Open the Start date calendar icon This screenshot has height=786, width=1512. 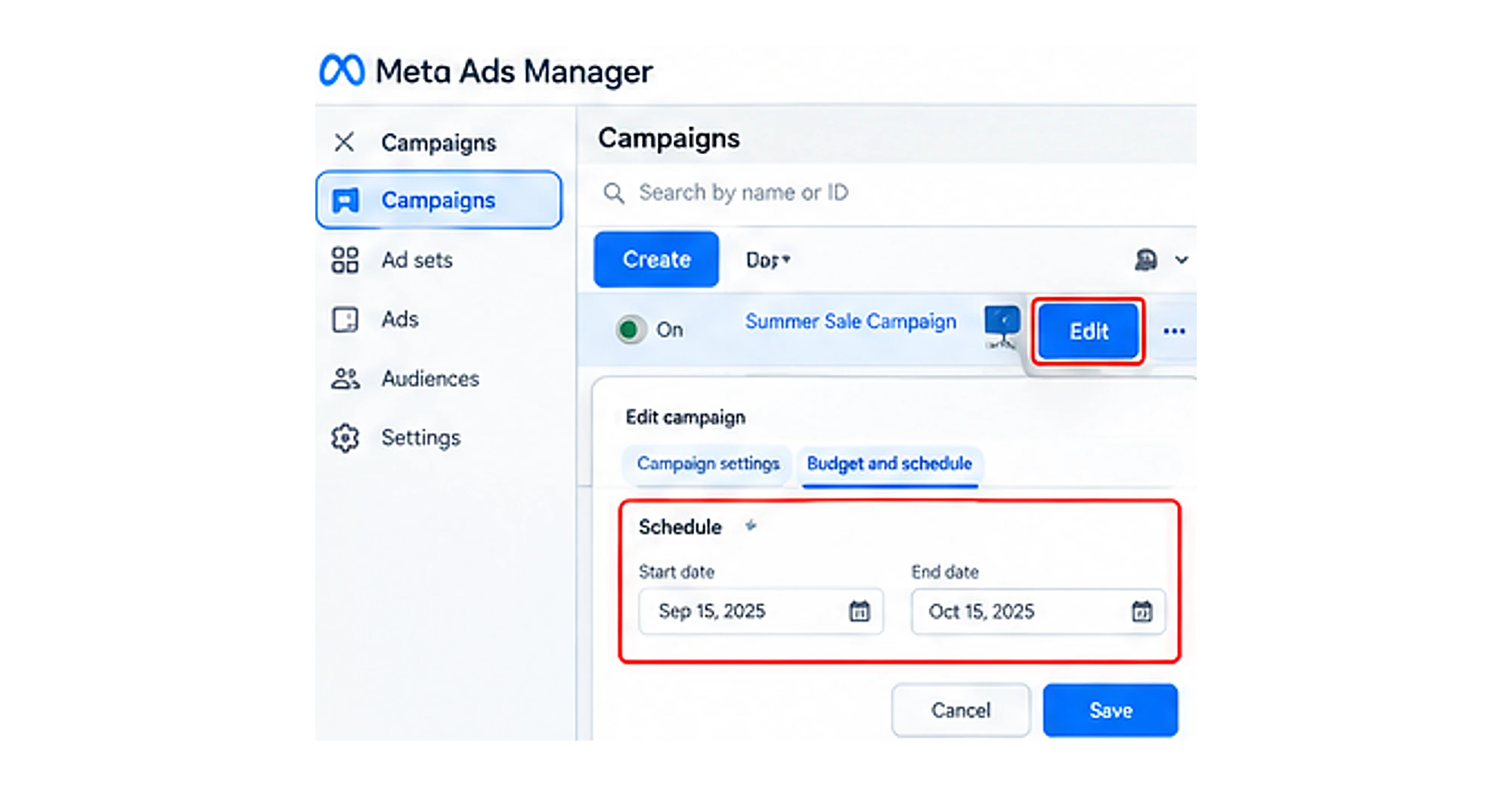click(860, 611)
